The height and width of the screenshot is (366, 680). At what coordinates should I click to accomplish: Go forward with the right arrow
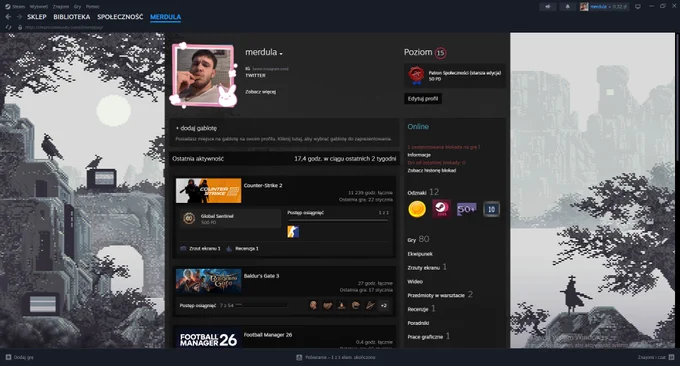(x=19, y=17)
